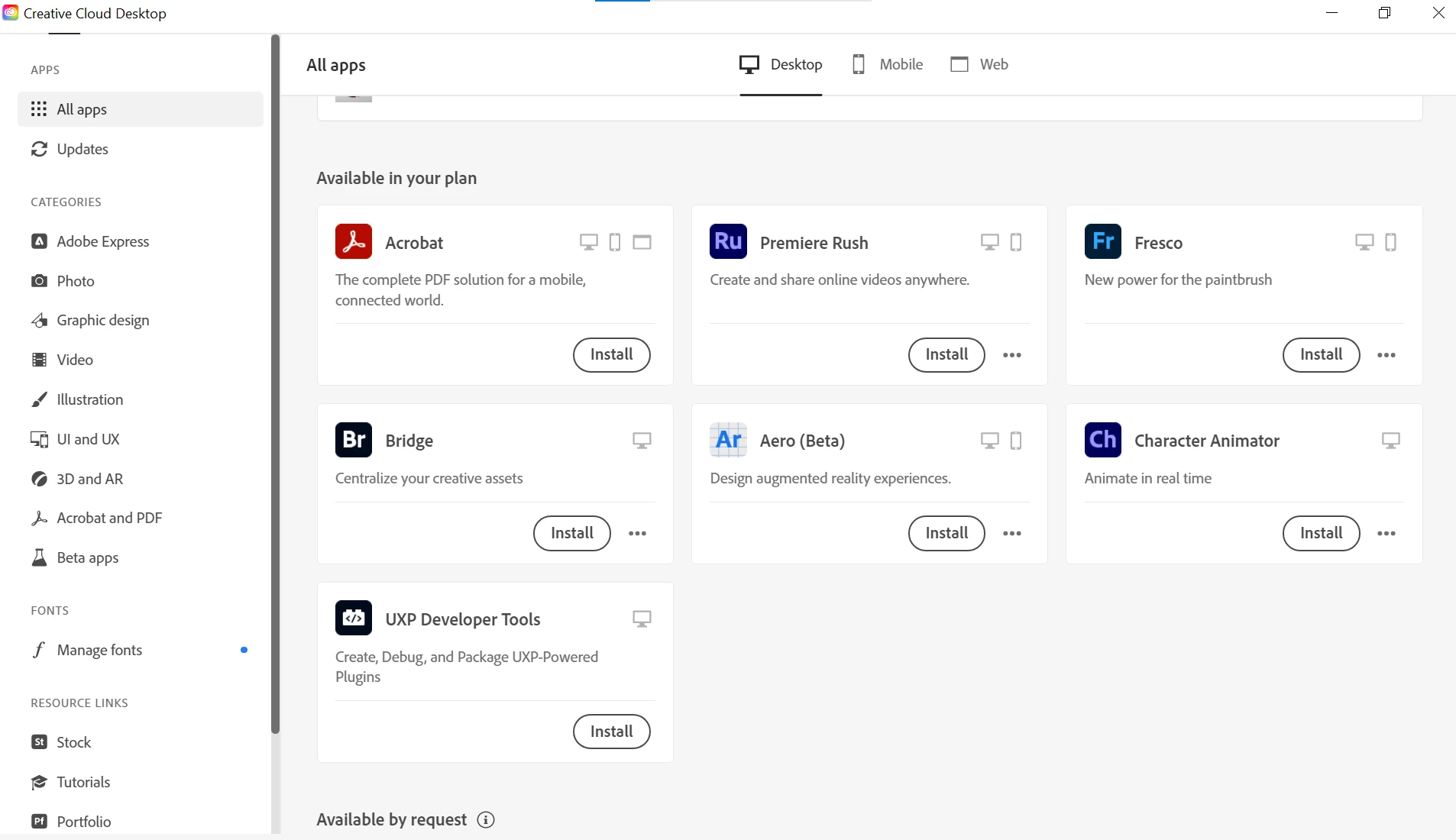Image resolution: width=1456 pixels, height=840 pixels.
Task: Click the 3D and AR sphere icon
Action: [x=39, y=479]
